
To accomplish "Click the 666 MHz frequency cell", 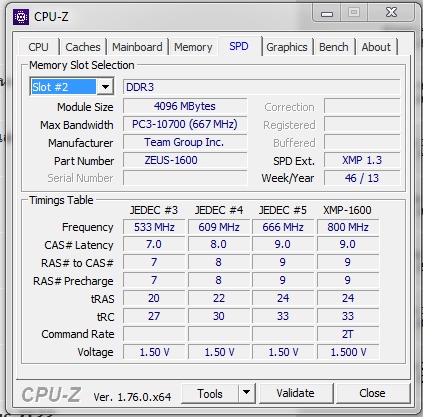I will tap(283, 227).
